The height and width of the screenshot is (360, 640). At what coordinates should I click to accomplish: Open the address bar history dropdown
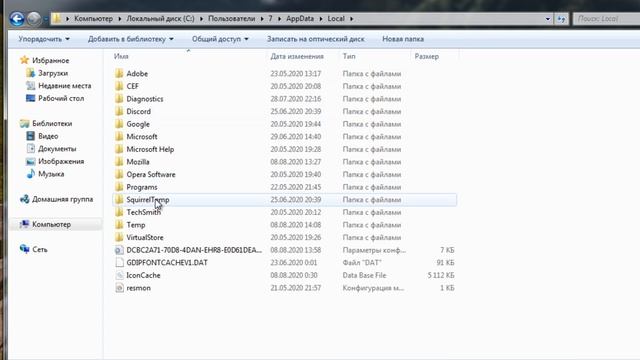(x=548, y=19)
